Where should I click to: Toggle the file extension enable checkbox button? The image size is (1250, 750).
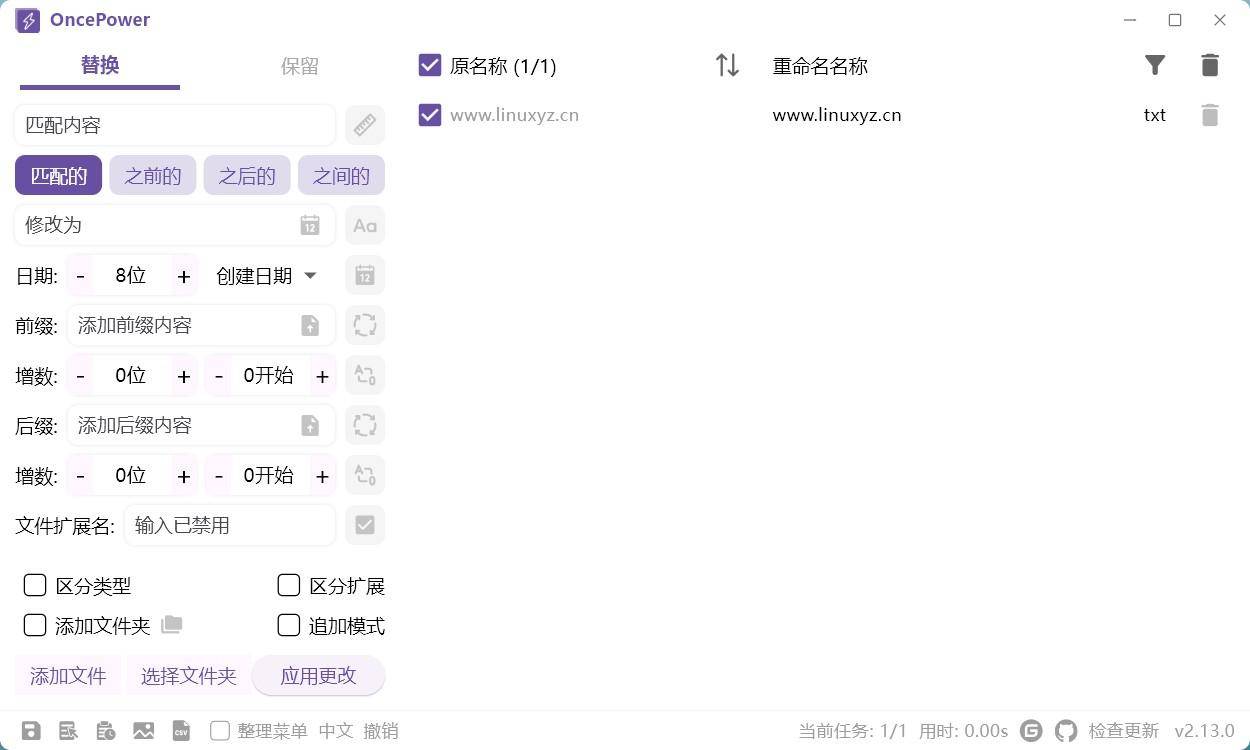[365, 525]
